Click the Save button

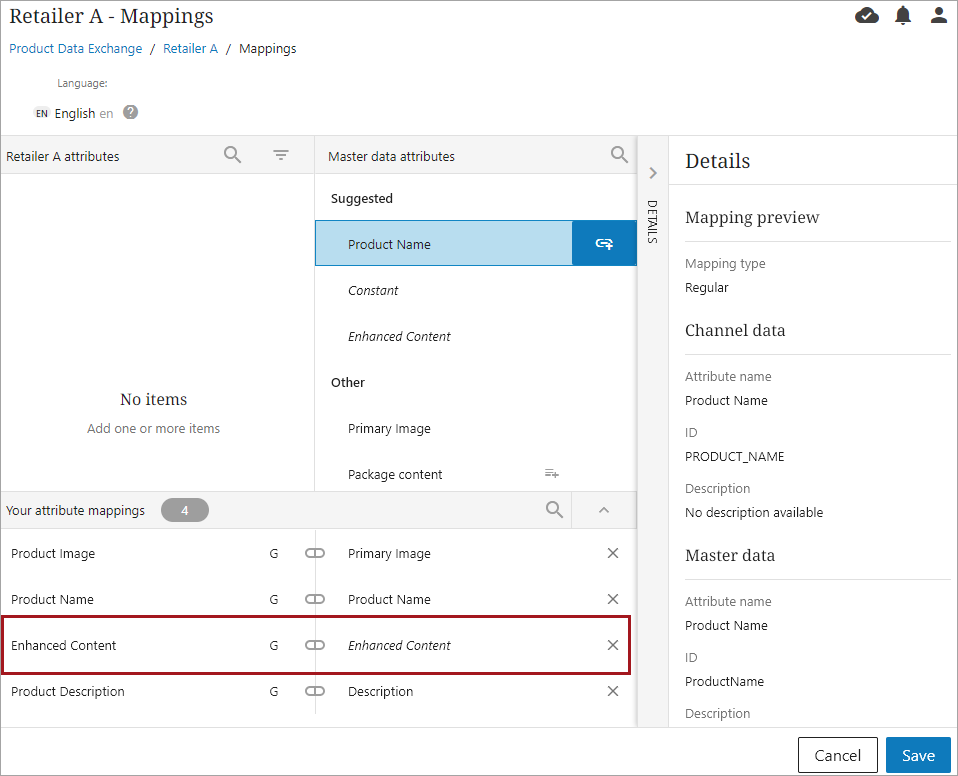tap(917, 755)
